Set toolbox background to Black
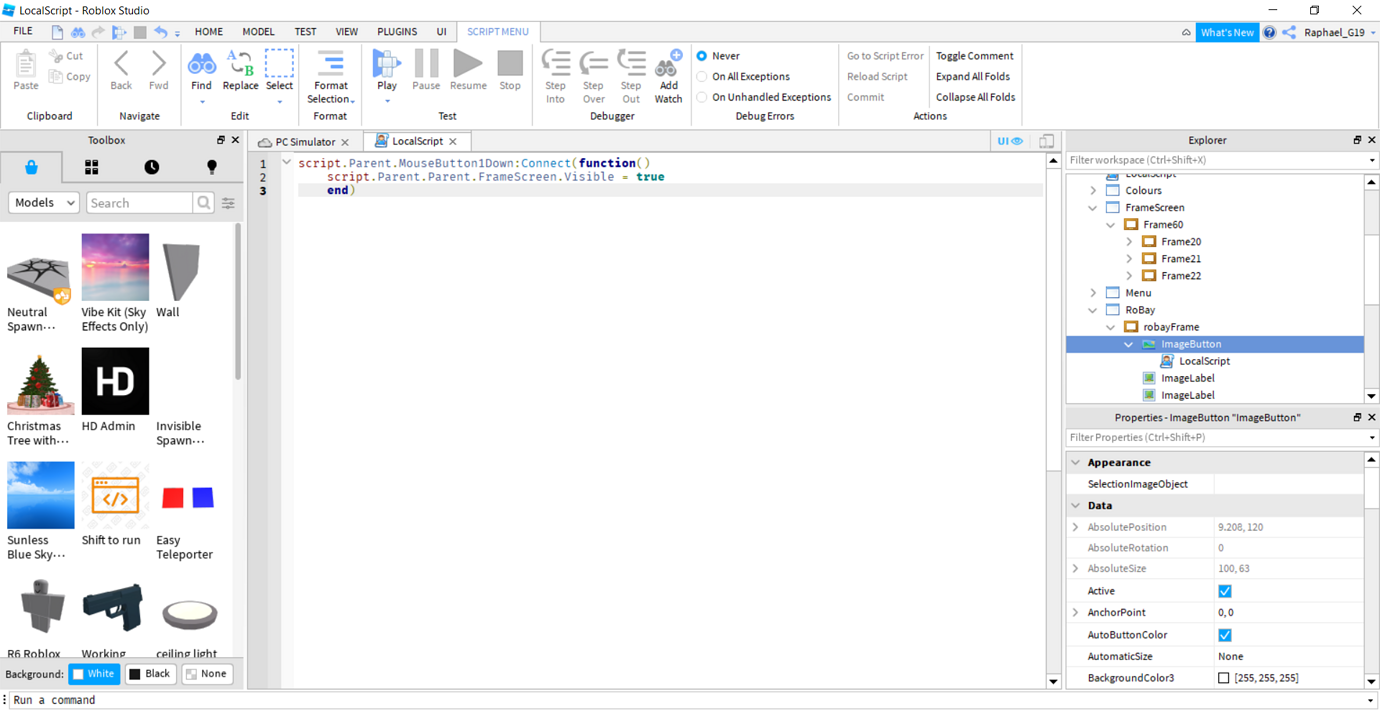The image size is (1380, 718). (151, 674)
